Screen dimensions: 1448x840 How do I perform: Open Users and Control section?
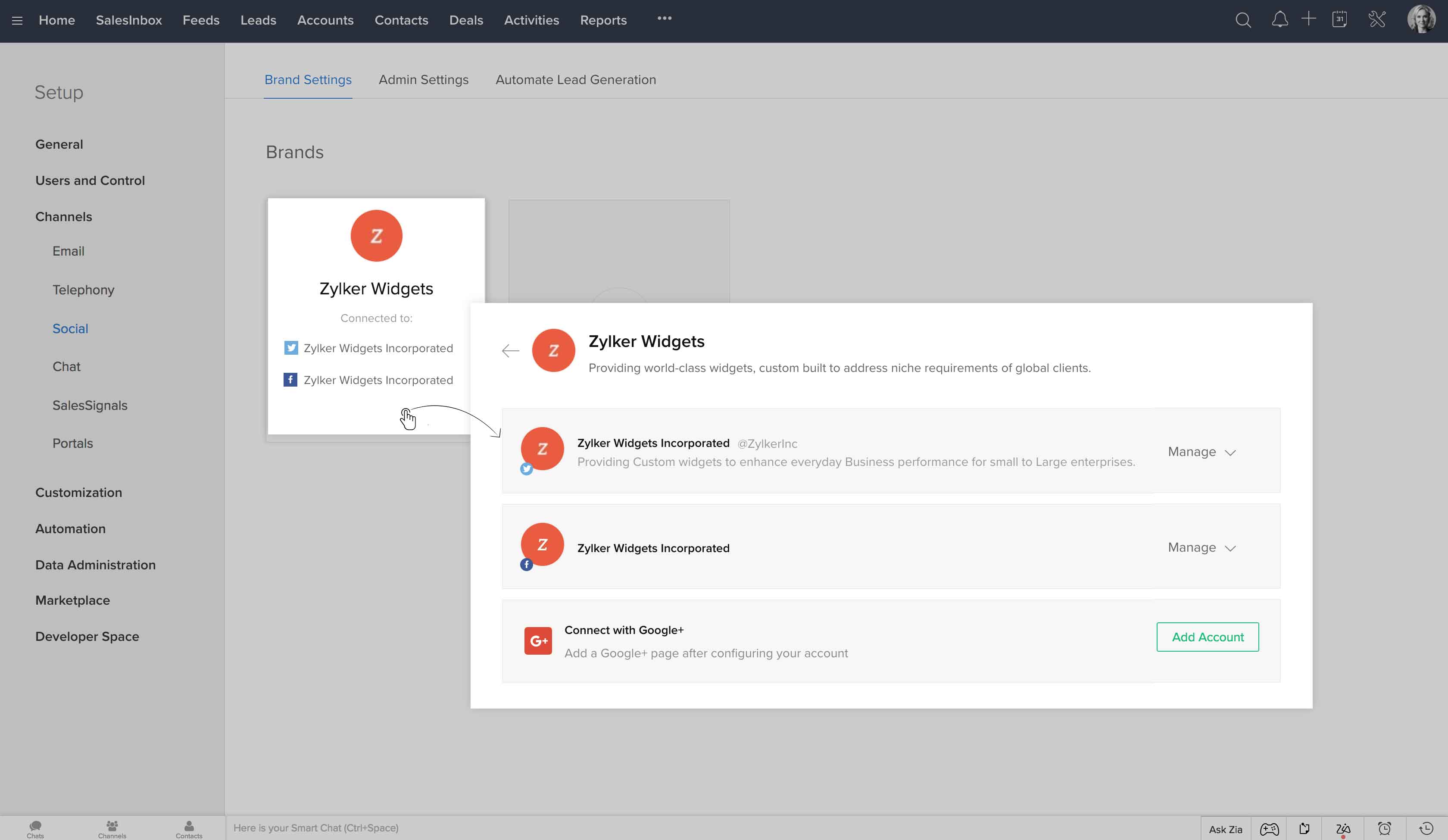(90, 181)
